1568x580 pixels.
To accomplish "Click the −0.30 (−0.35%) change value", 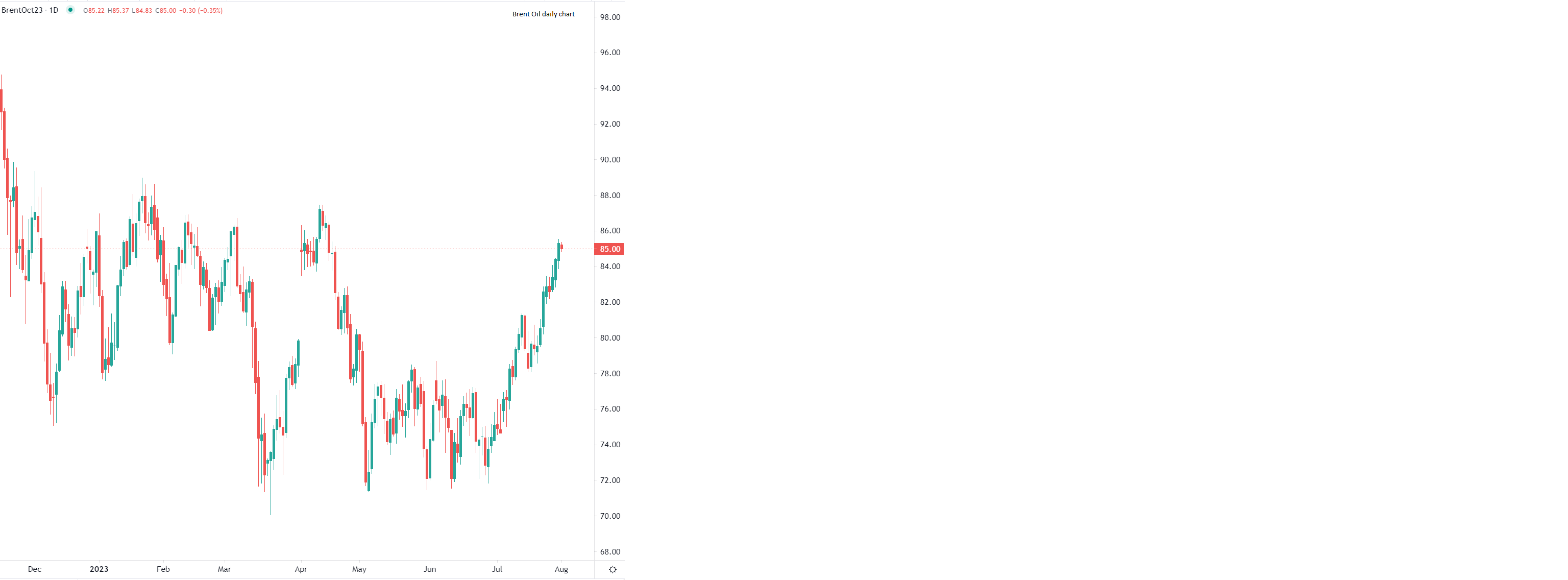I will point(201,11).
